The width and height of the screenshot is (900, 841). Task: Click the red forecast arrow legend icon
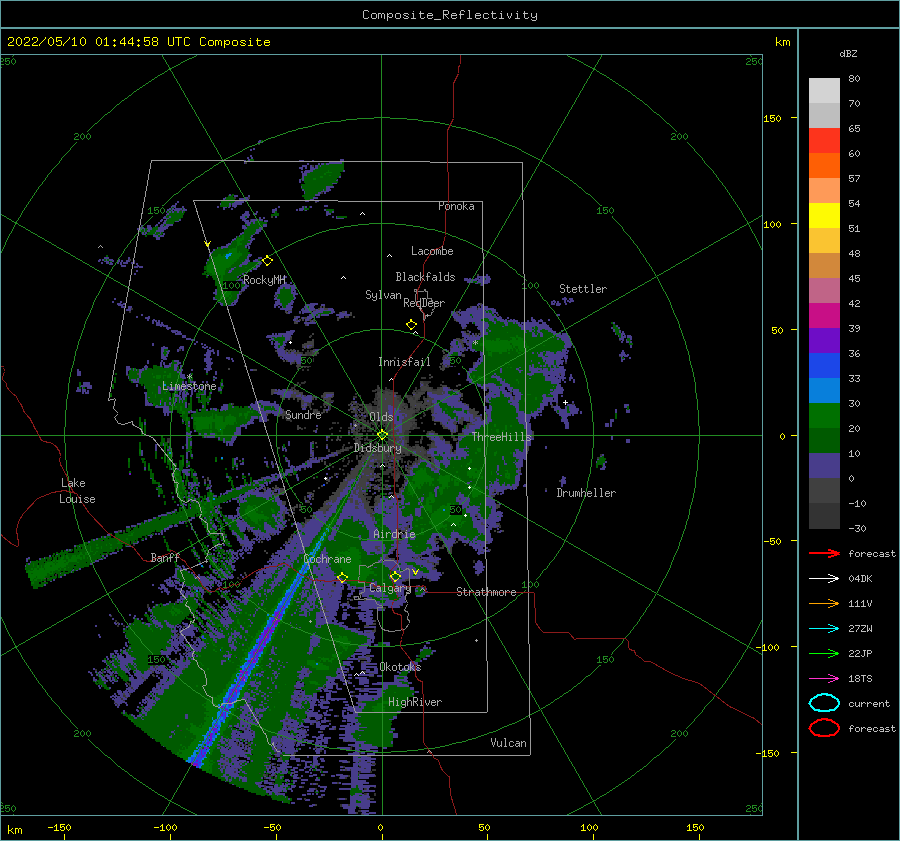click(x=824, y=553)
